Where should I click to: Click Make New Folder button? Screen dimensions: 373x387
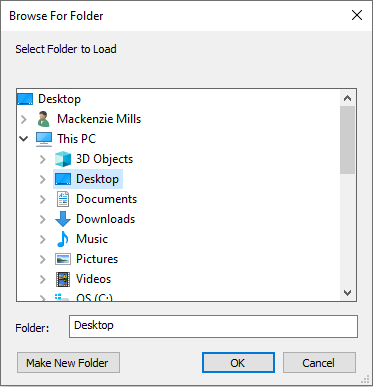(x=68, y=363)
